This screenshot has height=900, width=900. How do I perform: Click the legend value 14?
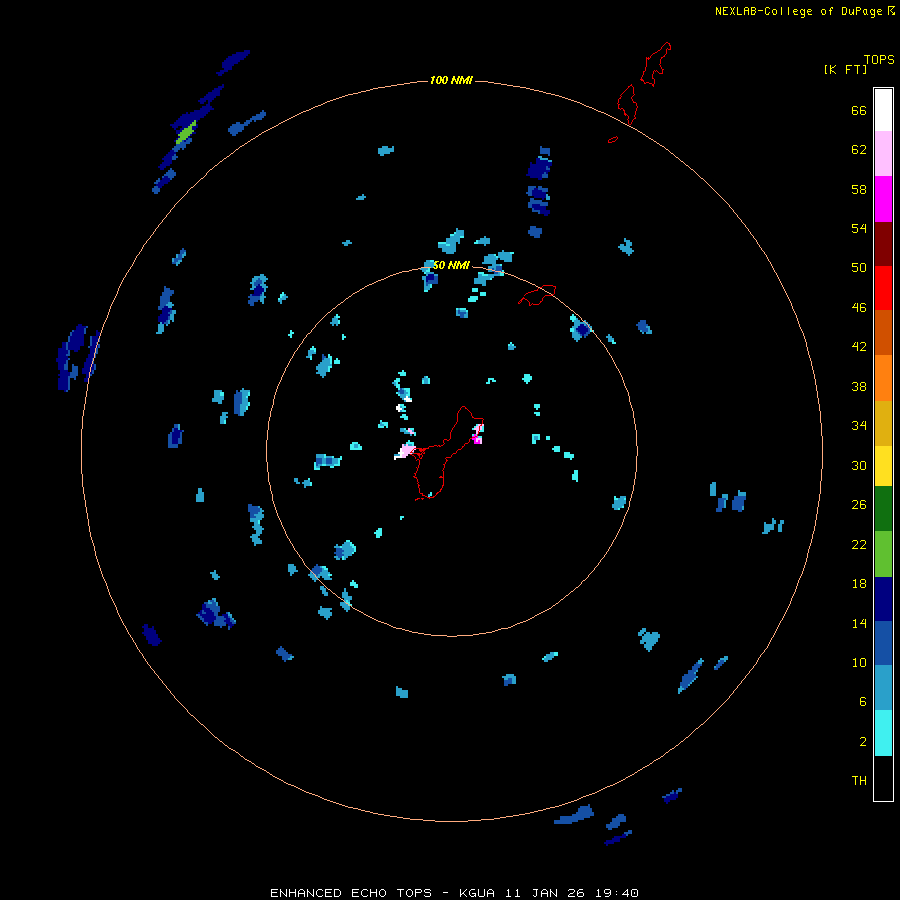pos(859,623)
